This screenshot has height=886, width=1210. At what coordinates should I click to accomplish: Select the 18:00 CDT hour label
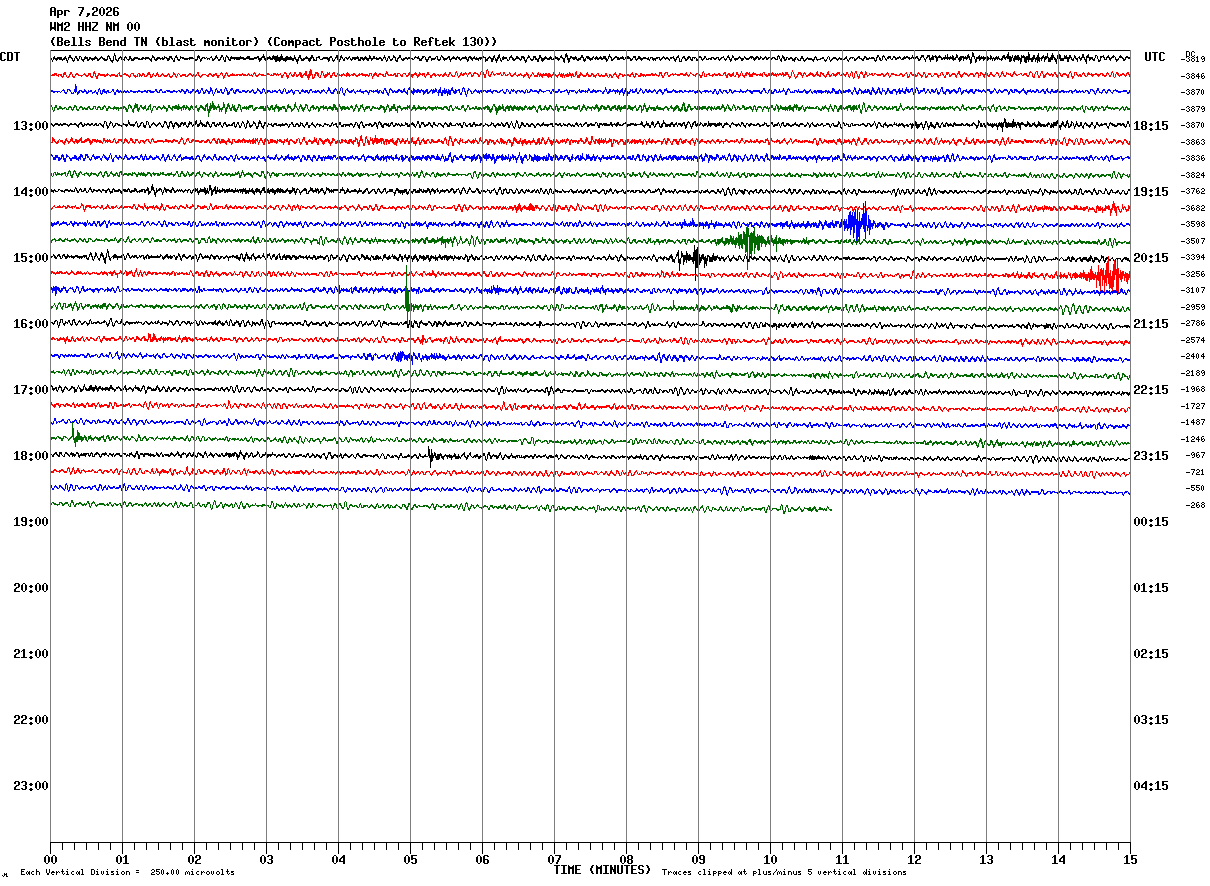31,456
